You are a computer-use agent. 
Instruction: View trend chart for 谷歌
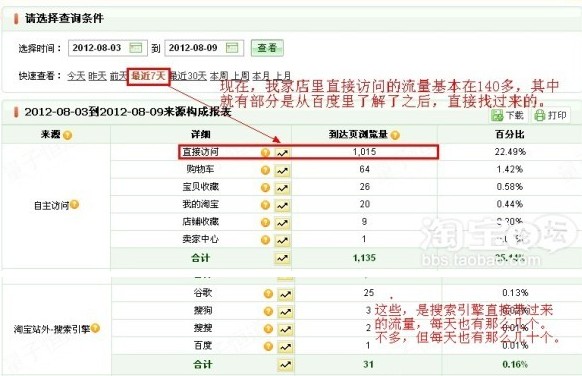pyautogui.click(x=285, y=294)
